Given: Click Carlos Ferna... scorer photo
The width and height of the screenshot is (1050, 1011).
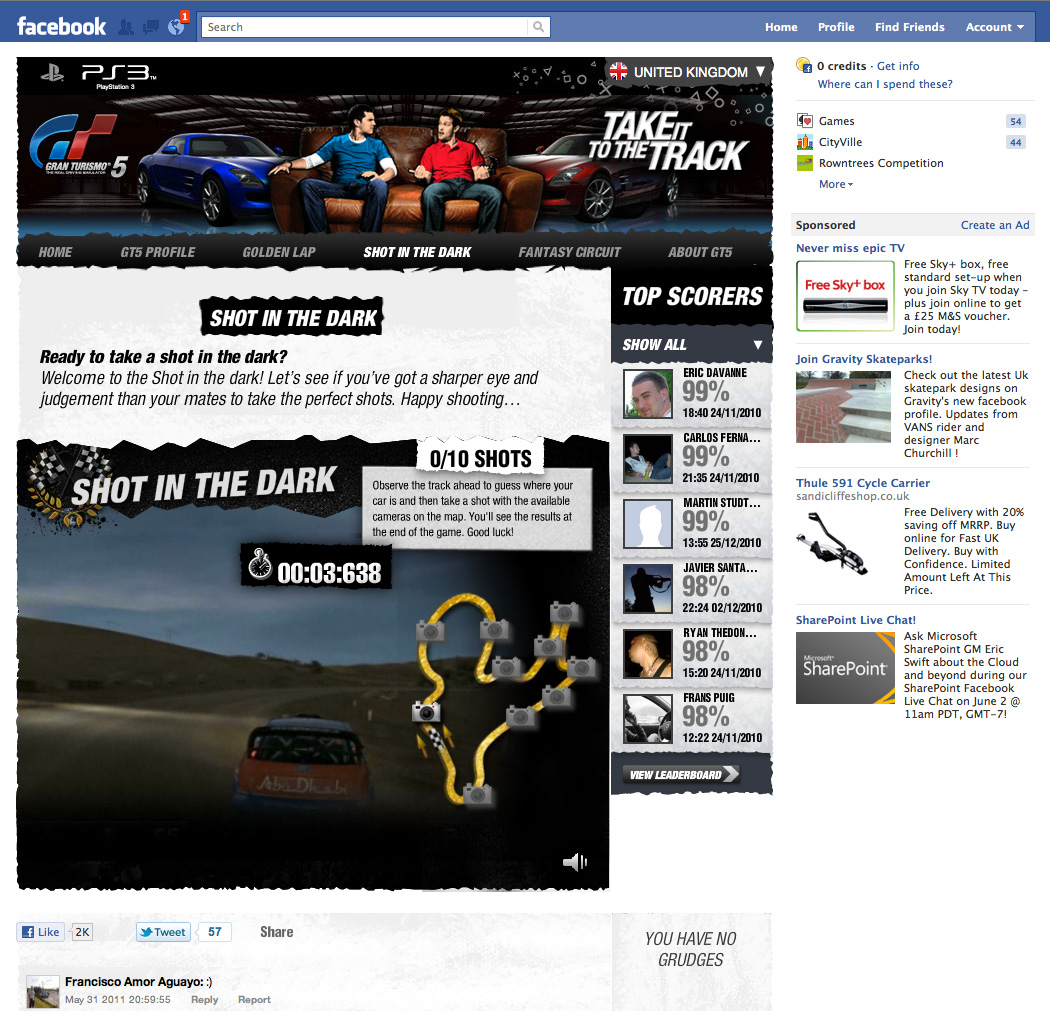Looking at the screenshot, I should (x=648, y=459).
